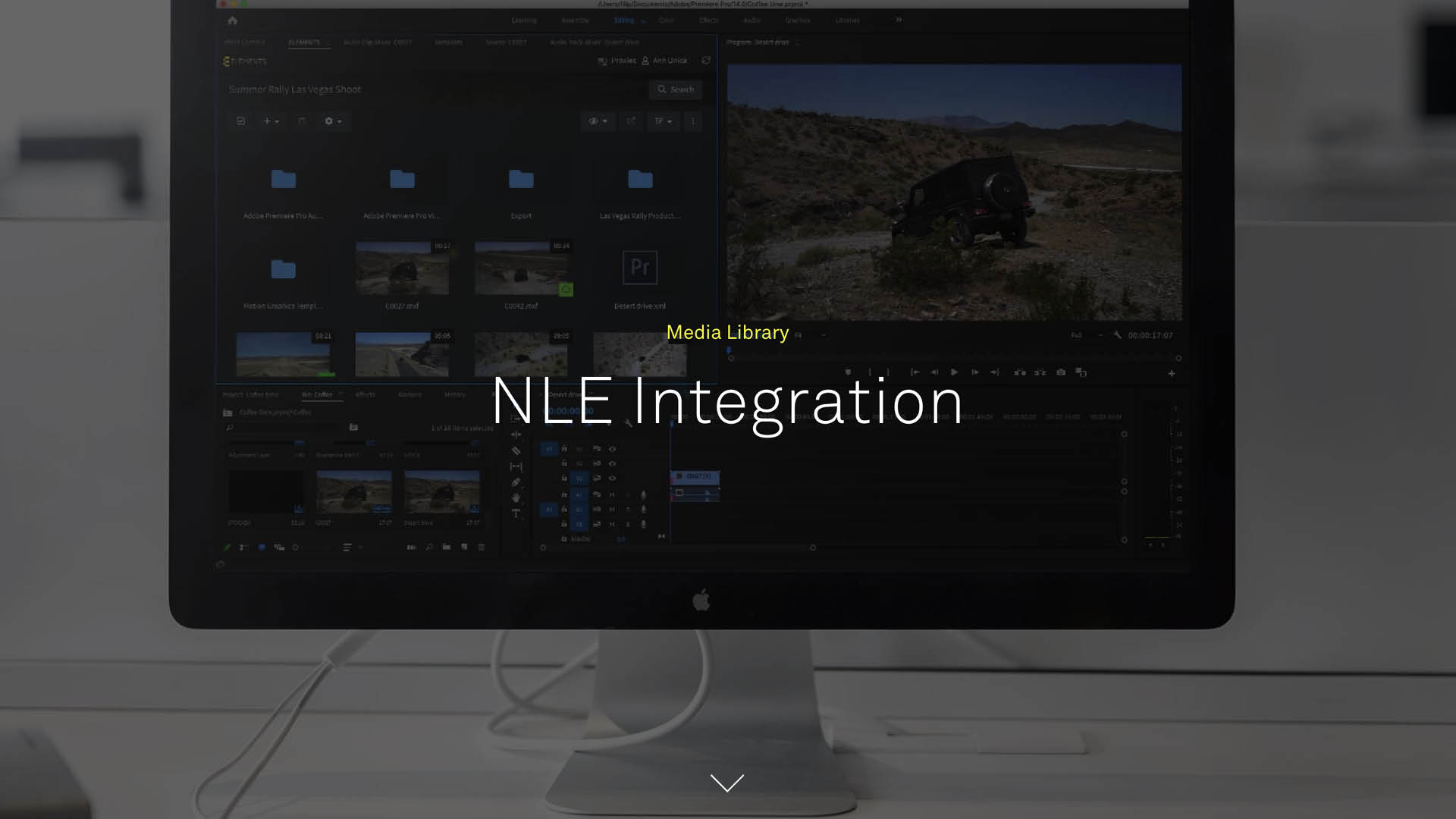The height and width of the screenshot is (819, 1456).
Task: Open the Program monitor wrench settings
Action: pyautogui.click(x=1117, y=335)
